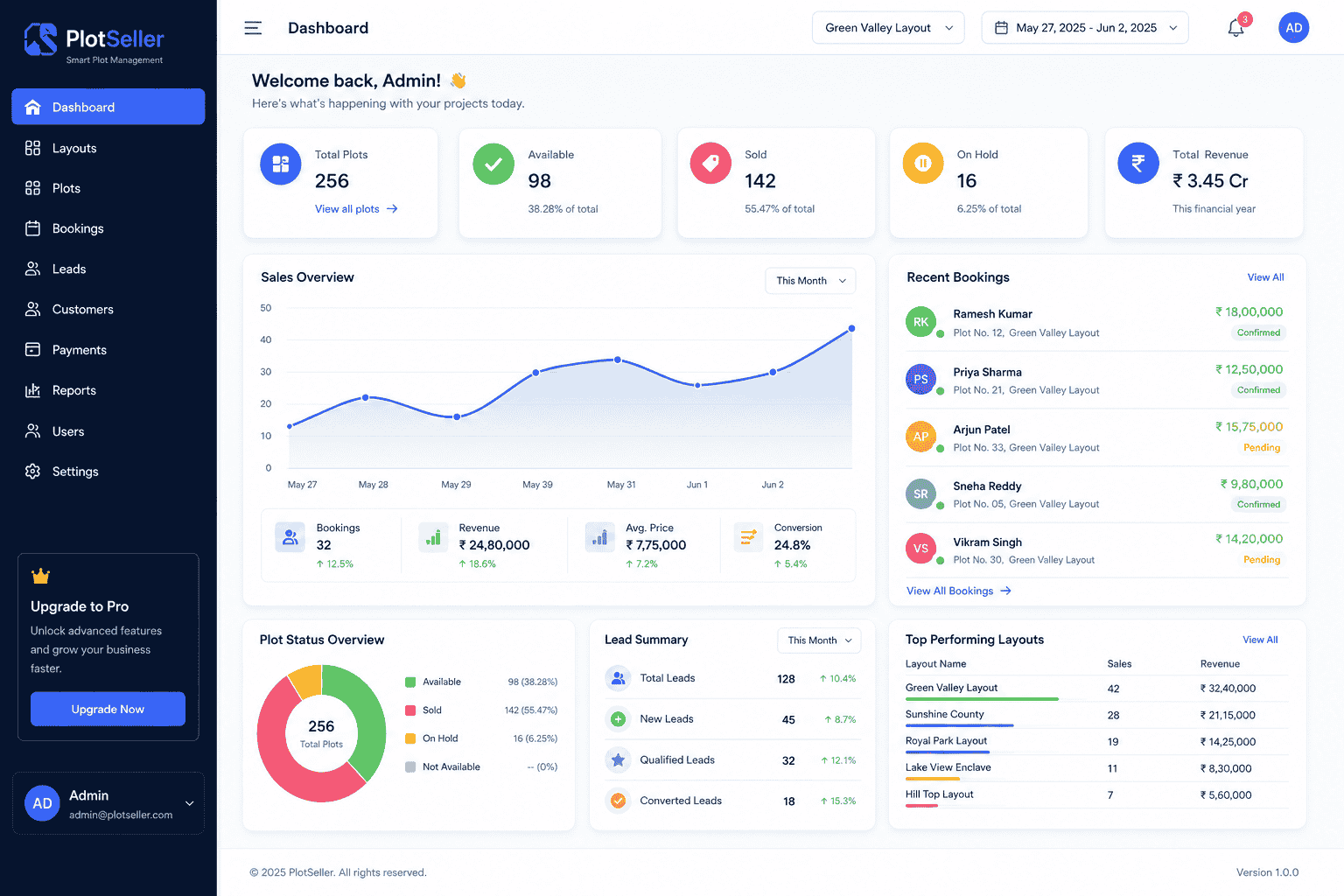Open the May 27 - Jun 2 date range picker

pos(1085,28)
